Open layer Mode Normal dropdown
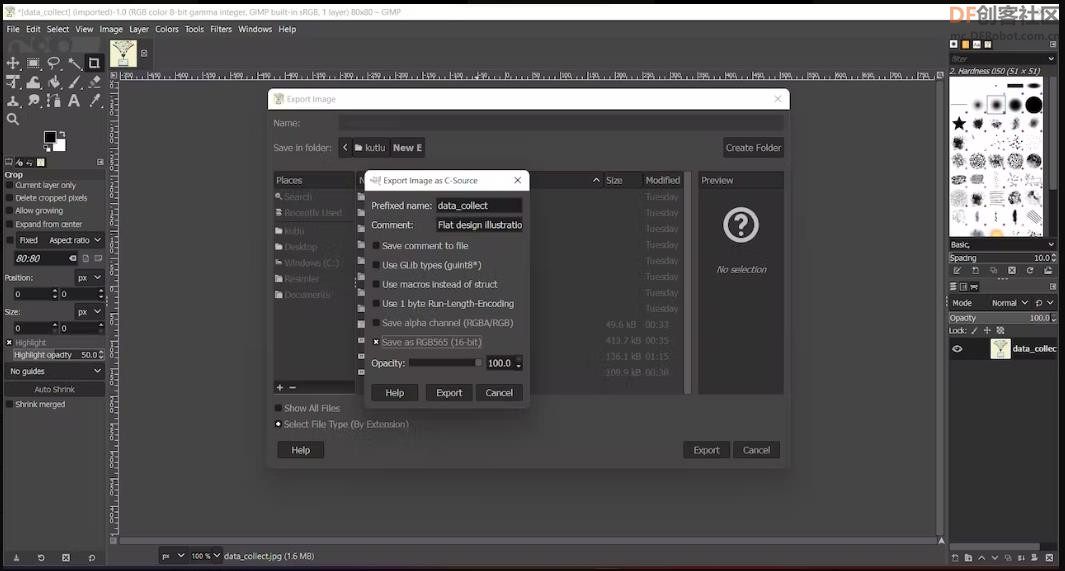Screen dimensions: 1065x571 (x=1009, y=303)
